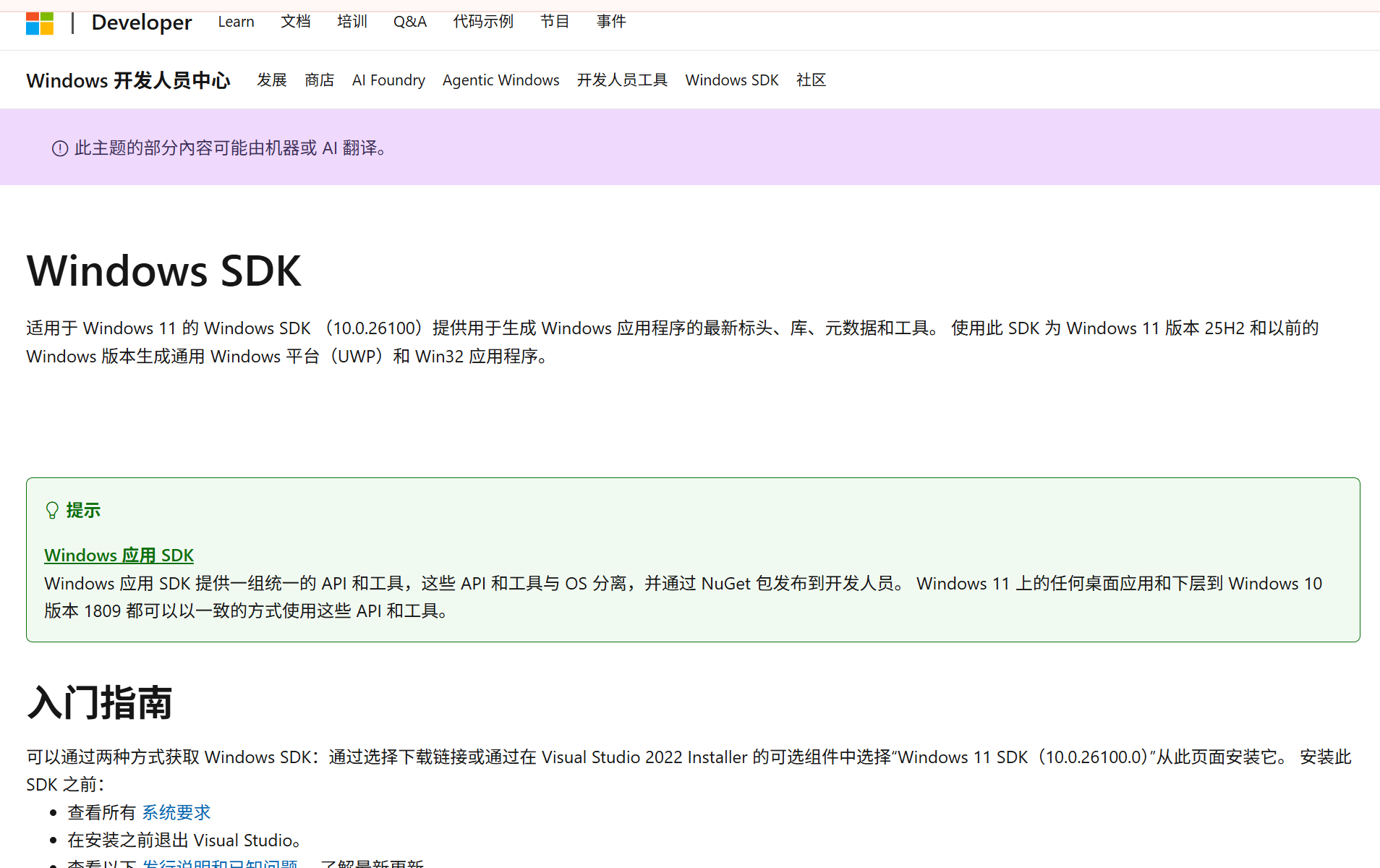Open the Learn menu item
Image resolution: width=1380 pixels, height=868 pixels.
237,22
